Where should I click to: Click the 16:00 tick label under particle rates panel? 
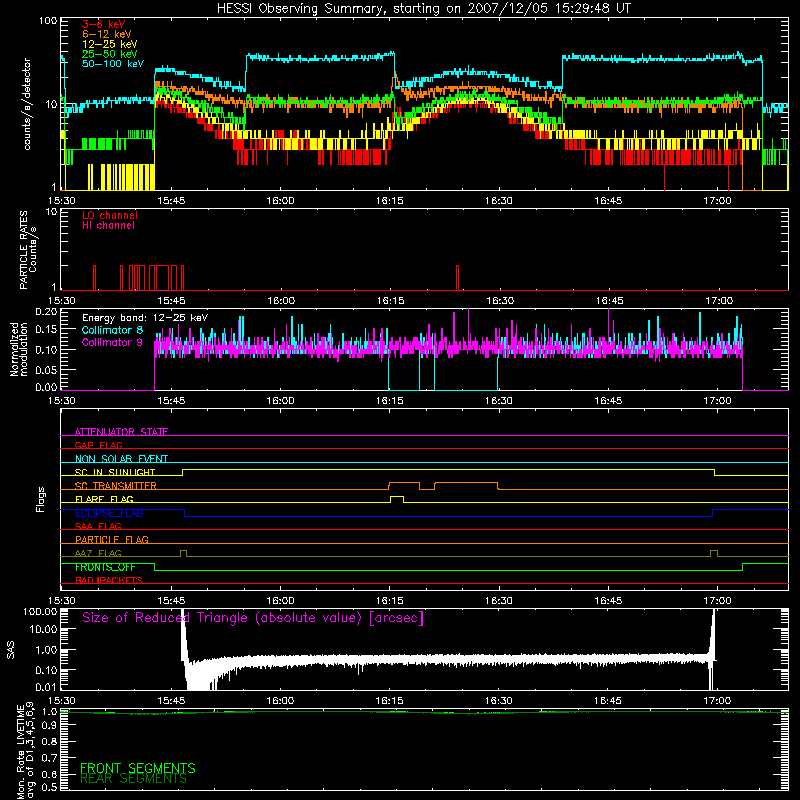click(281, 301)
